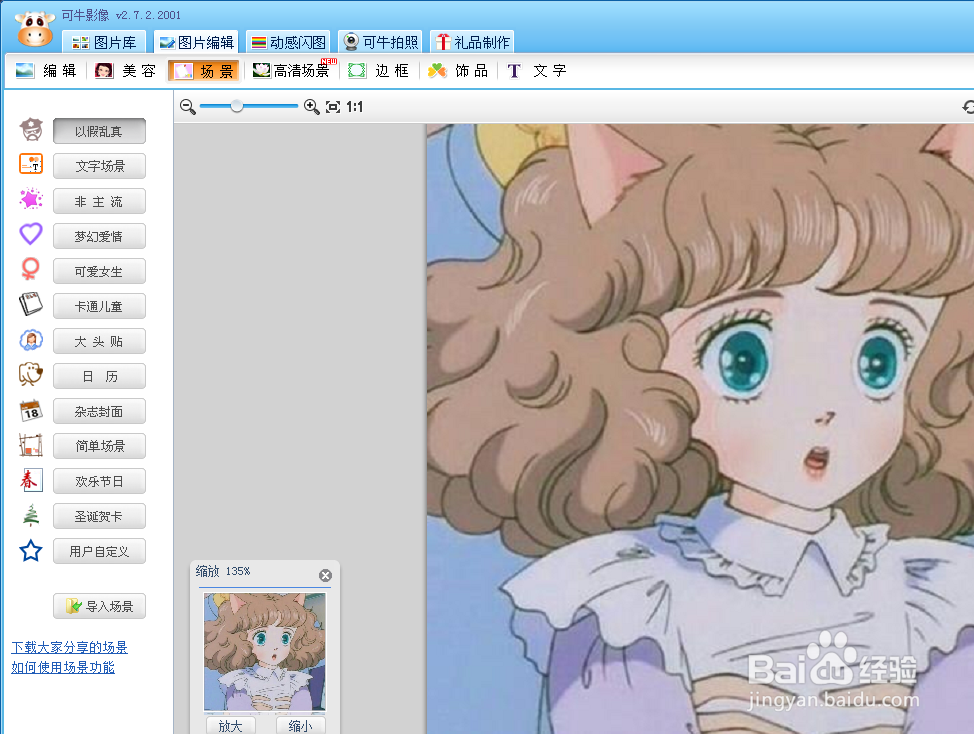974x734 pixels.
Task: Open the 图片库 tab
Action: pos(104,42)
